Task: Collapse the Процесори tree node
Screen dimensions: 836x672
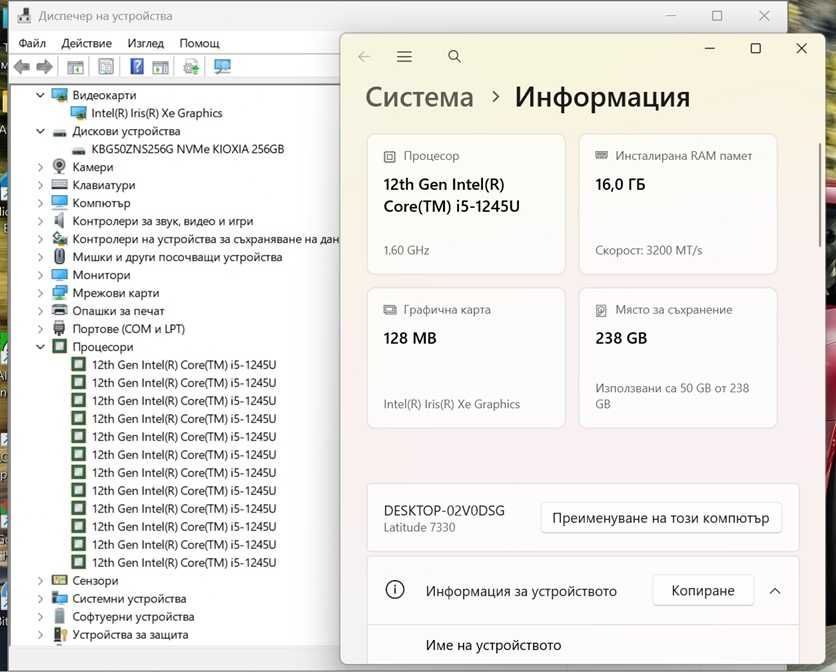Action: pyautogui.click(x=40, y=347)
